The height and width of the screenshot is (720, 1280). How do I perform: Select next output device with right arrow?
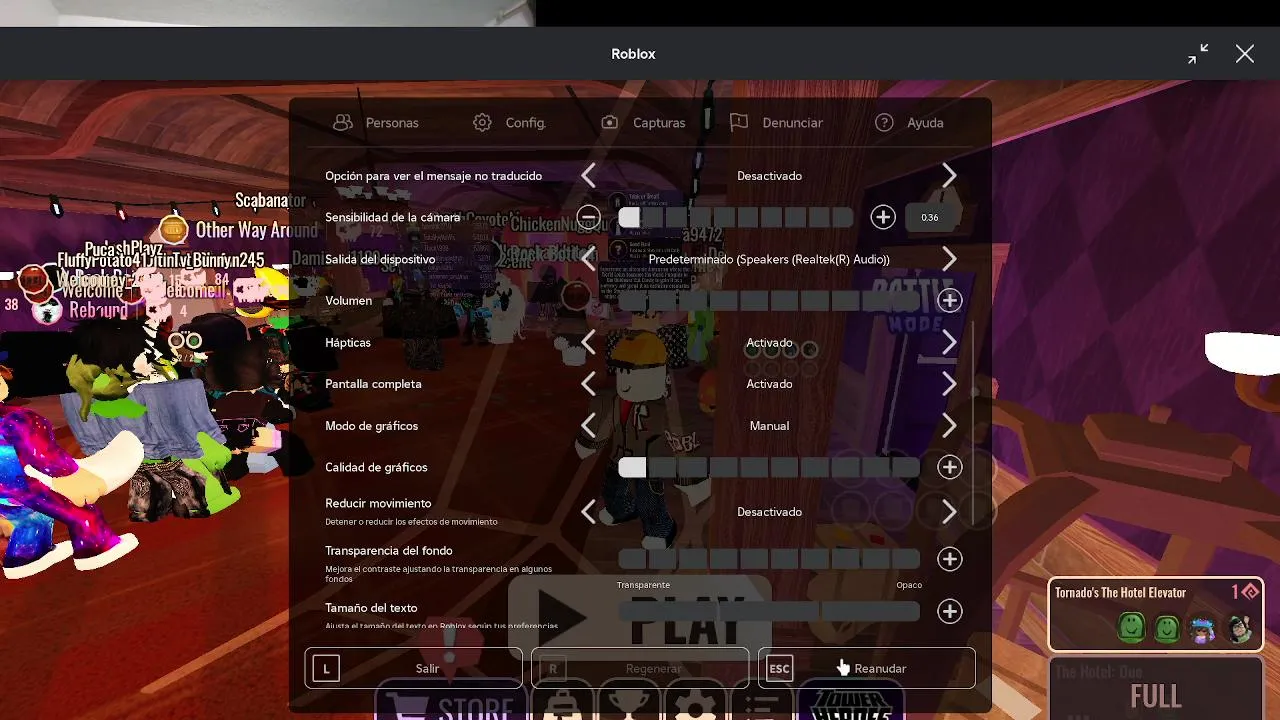click(949, 259)
